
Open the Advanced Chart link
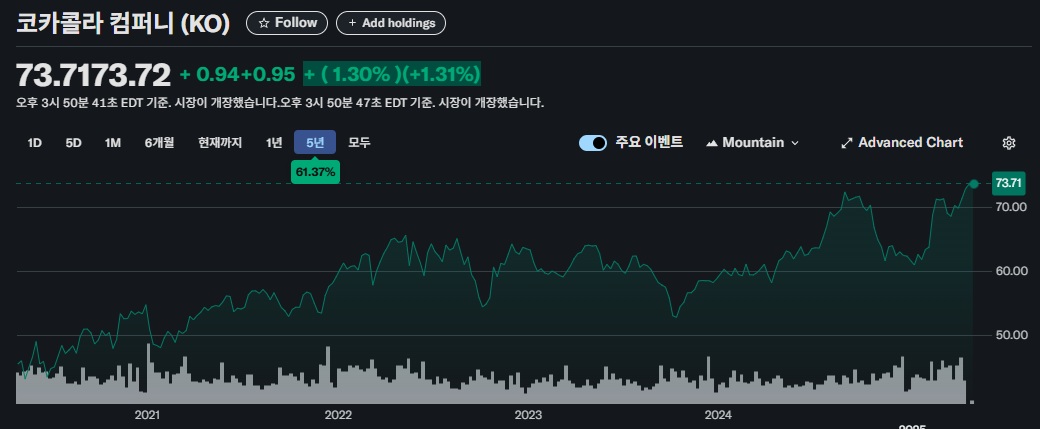pos(902,143)
